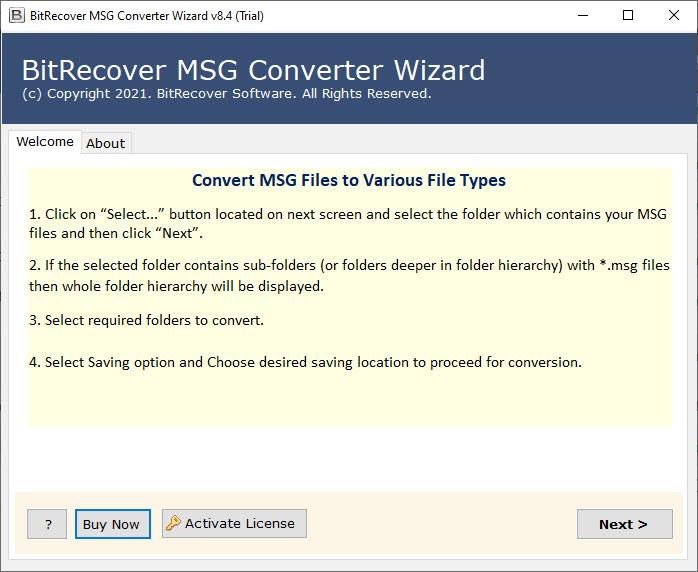Close the MSG Converter Wizard window
698x572 pixels.
(674, 16)
